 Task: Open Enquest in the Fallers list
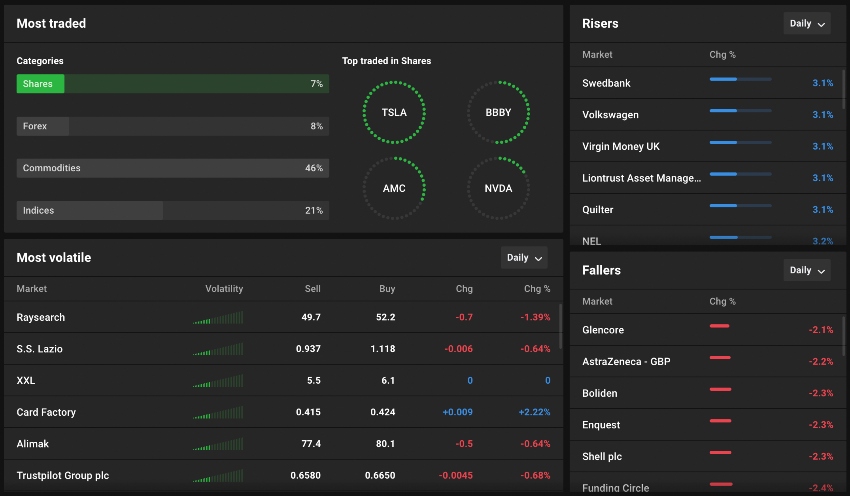coord(707,424)
